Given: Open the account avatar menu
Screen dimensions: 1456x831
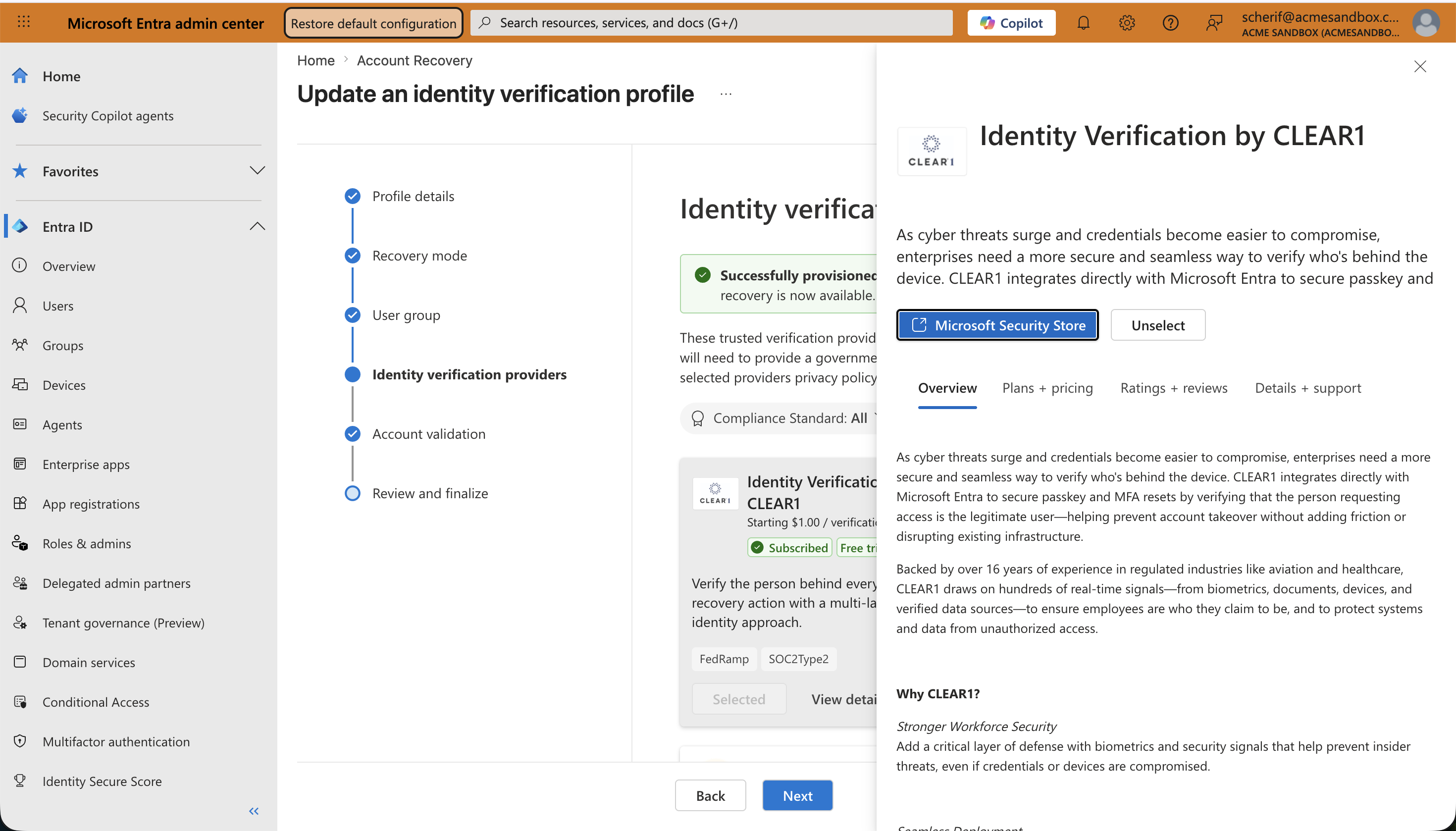Looking at the screenshot, I should click(1425, 23).
